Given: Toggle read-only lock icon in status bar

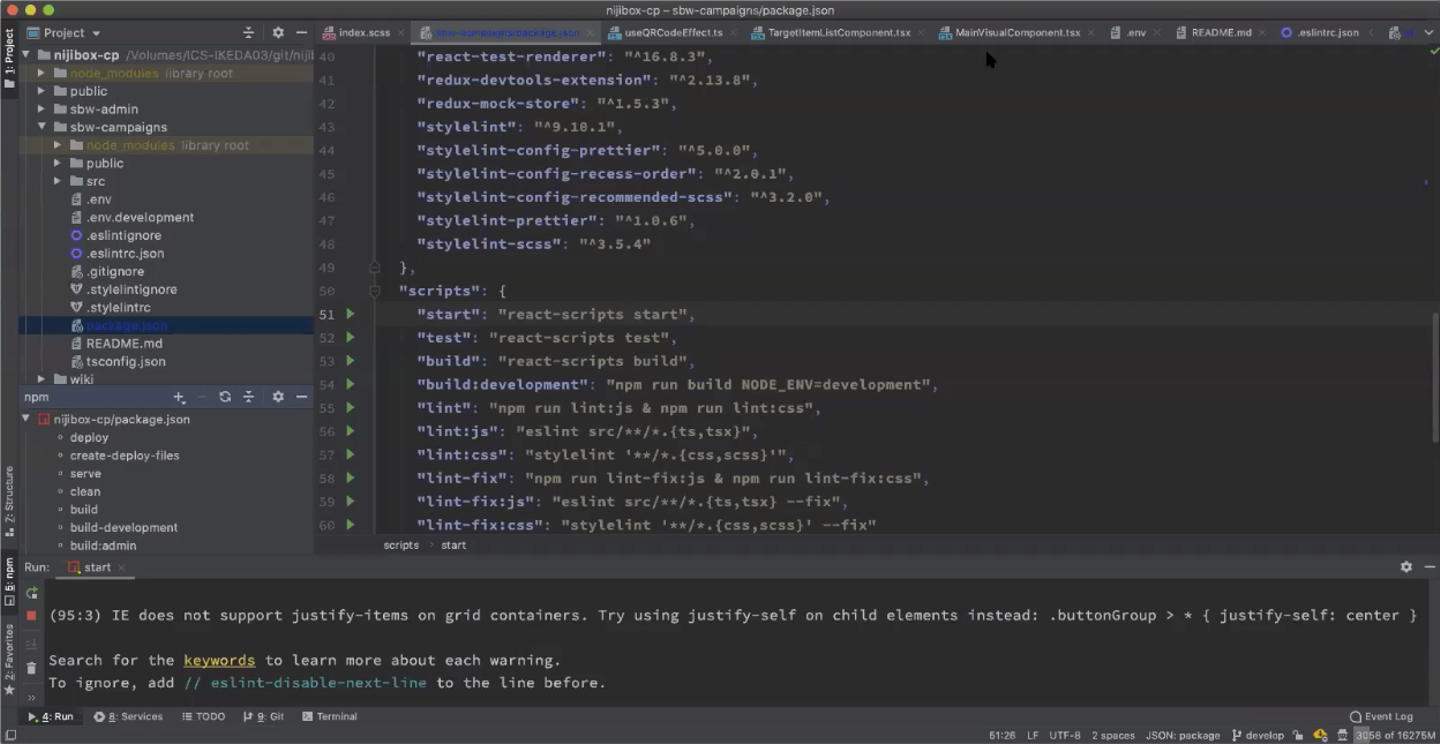Looking at the screenshot, I should [x=1298, y=735].
